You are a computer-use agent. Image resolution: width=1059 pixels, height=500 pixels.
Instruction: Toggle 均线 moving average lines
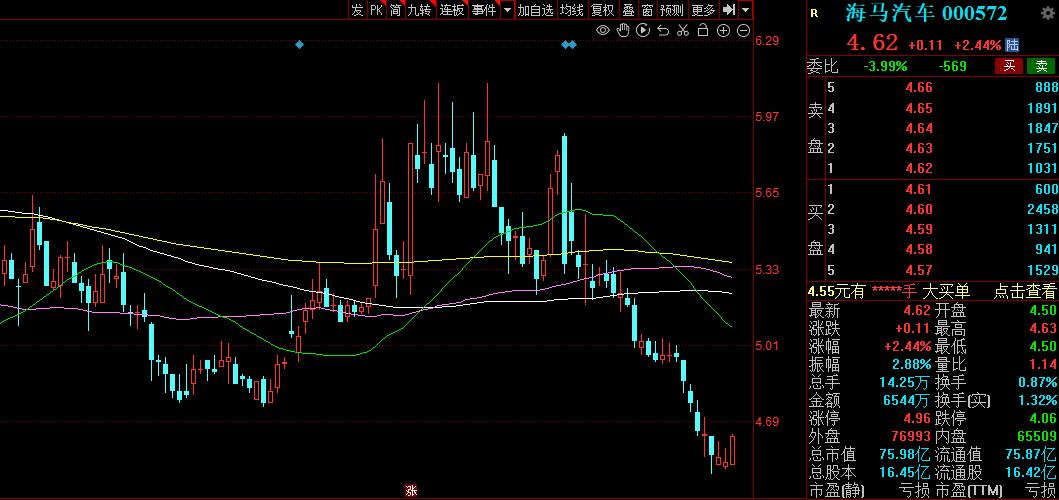click(571, 10)
